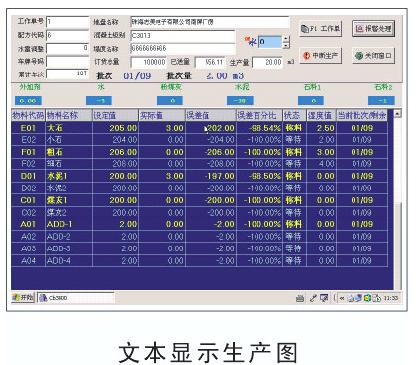Click the printer icon in taskbar
This screenshot has height=365, width=420.
(x=300, y=298)
